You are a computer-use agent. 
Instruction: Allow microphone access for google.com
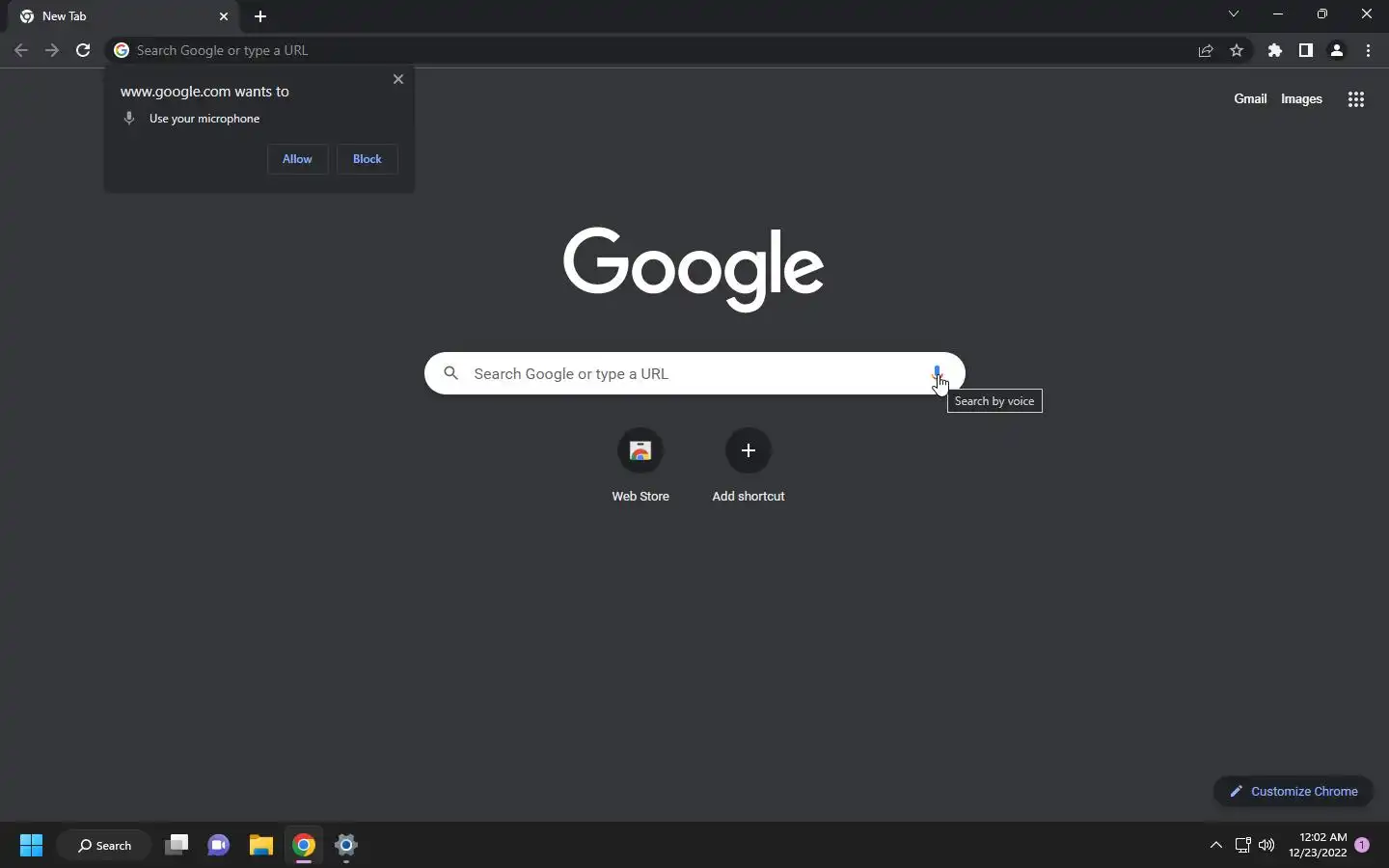tap(297, 159)
